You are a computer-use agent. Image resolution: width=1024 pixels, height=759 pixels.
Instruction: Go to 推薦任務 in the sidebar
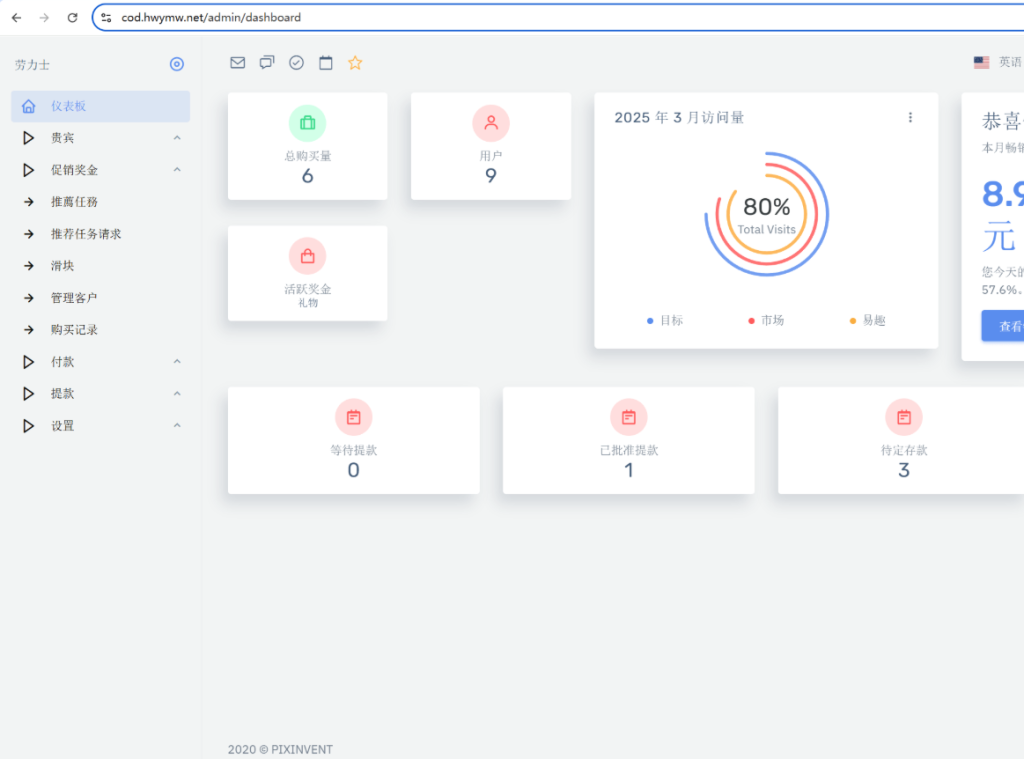pos(101,202)
